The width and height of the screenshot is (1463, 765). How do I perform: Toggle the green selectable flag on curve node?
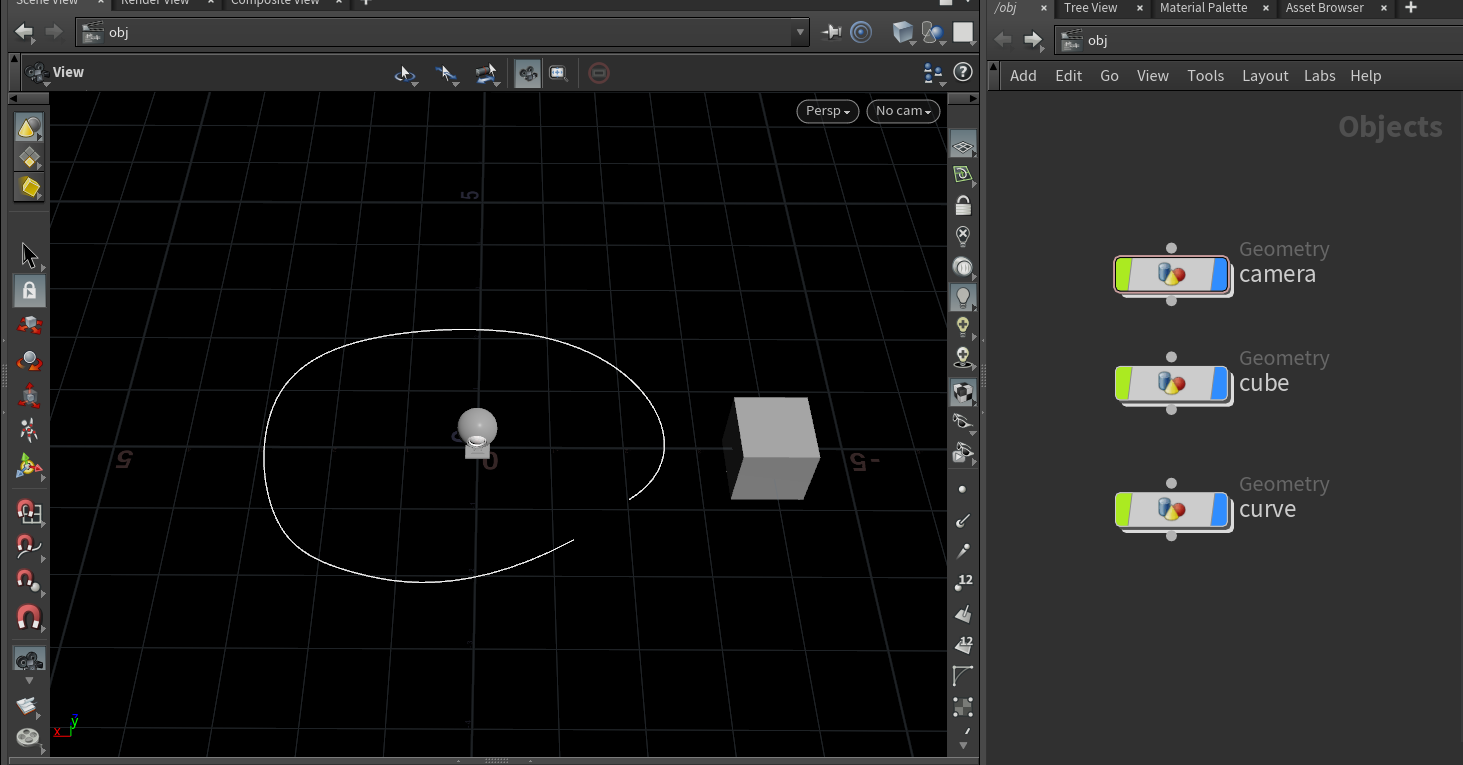pos(1124,510)
